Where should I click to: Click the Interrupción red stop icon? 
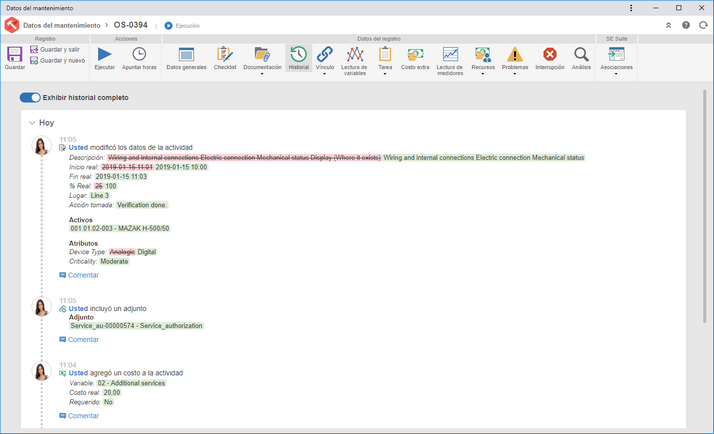pyautogui.click(x=550, y=54)
